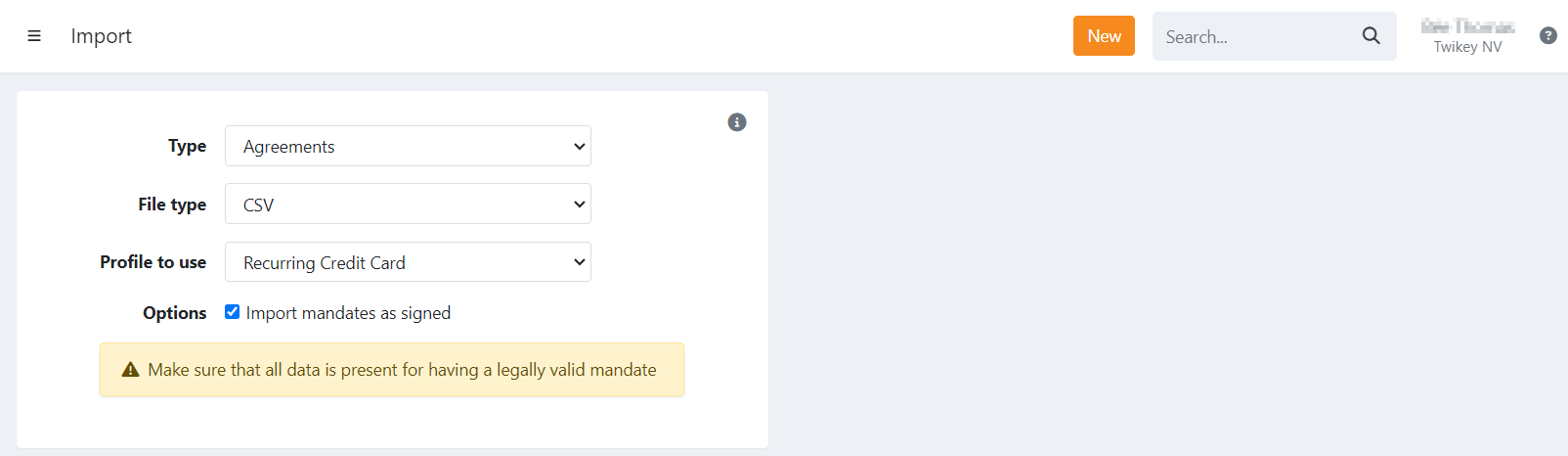Untick the Import mandates as signed checkbox
Screen dimensions: 1568x456
click(x=232, y=312)
